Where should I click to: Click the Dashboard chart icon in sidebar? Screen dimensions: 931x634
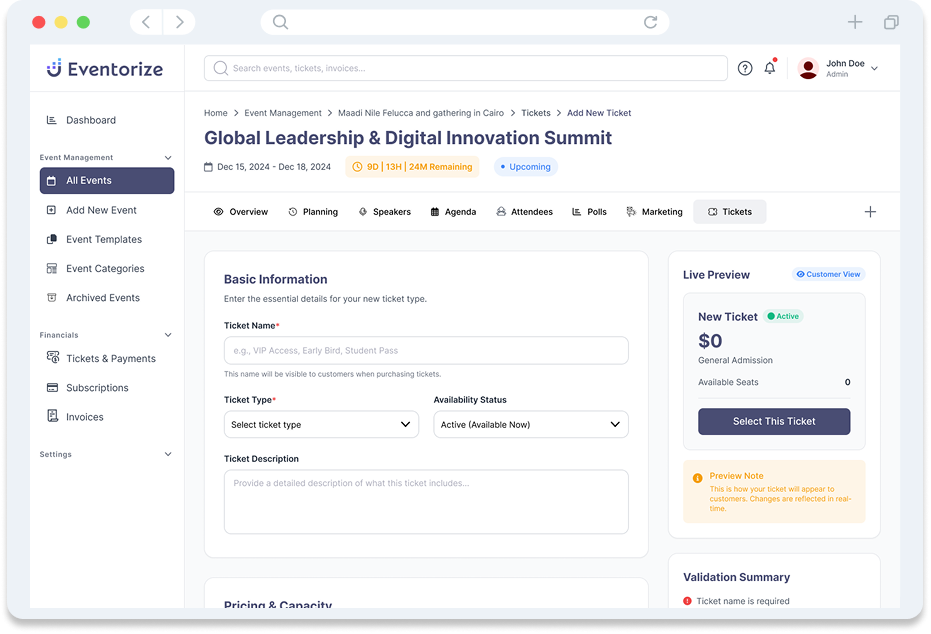click(x=52, y=120)
